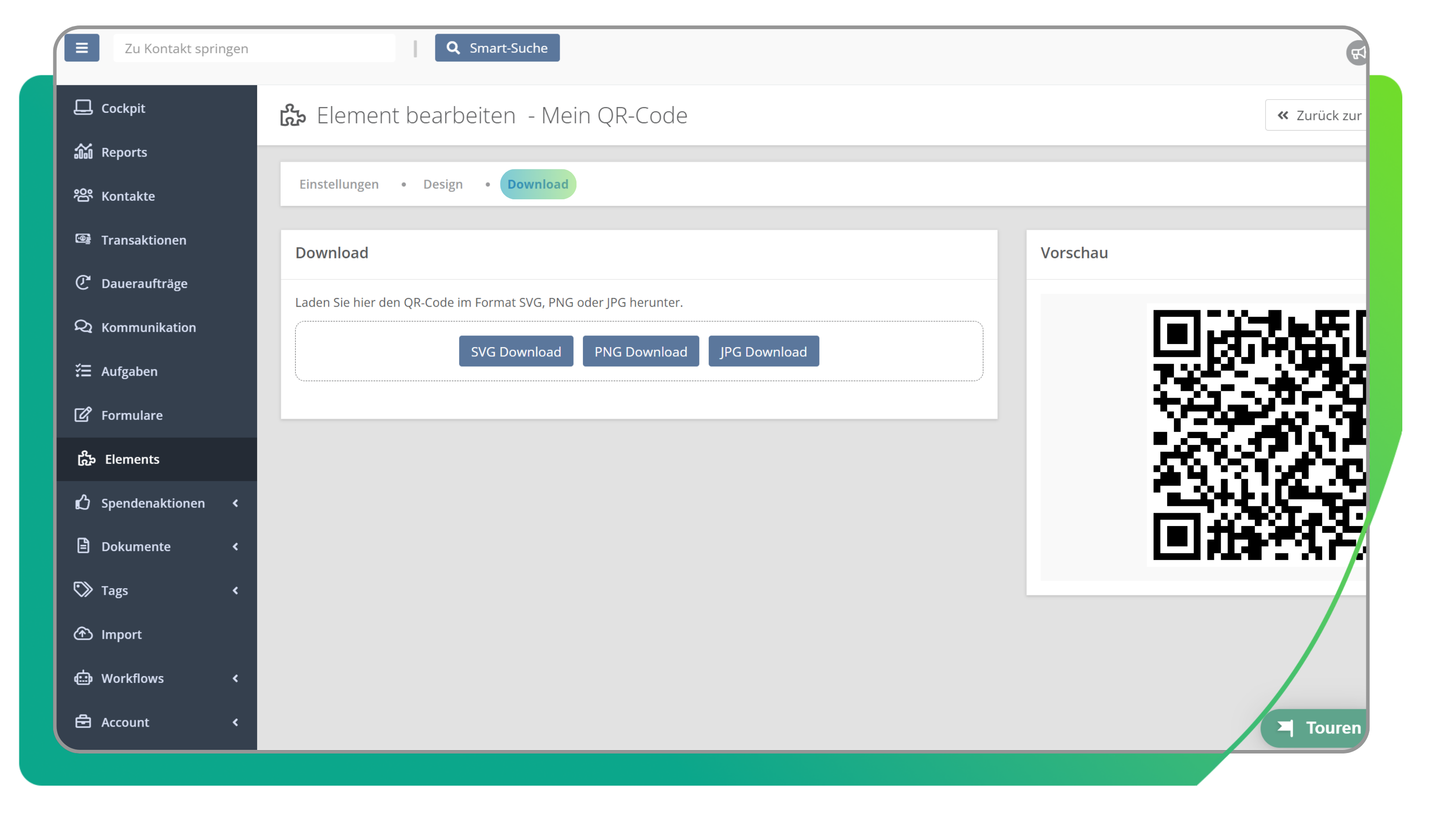Click the SVG Download button
The width and height of the screenshot is (1456, 819).
[516, 352]
